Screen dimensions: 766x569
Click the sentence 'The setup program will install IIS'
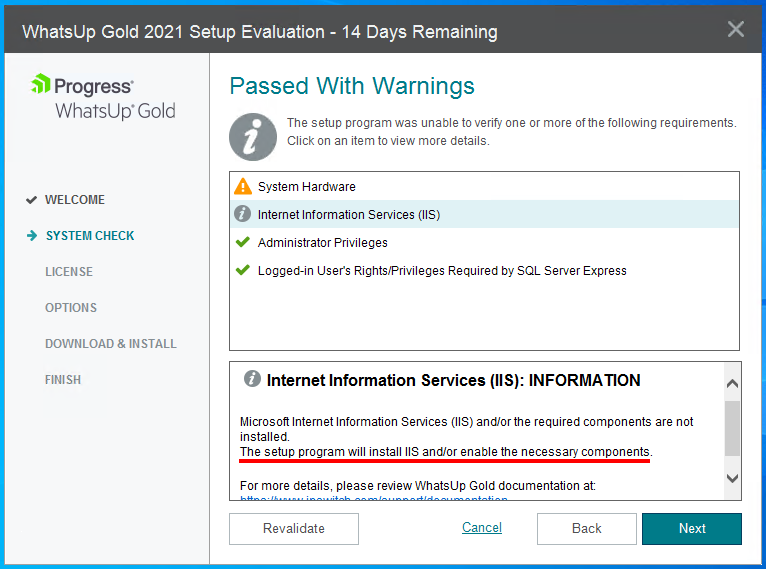(x=446, y=452)
